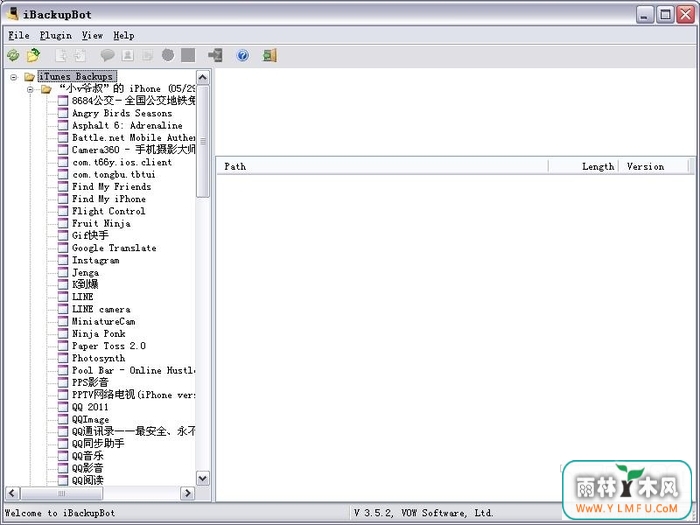The height and width of the screenshot is (525, 700).
Task: Click the green Refresh backups toolbar icon
Action: tap(13, 55)
